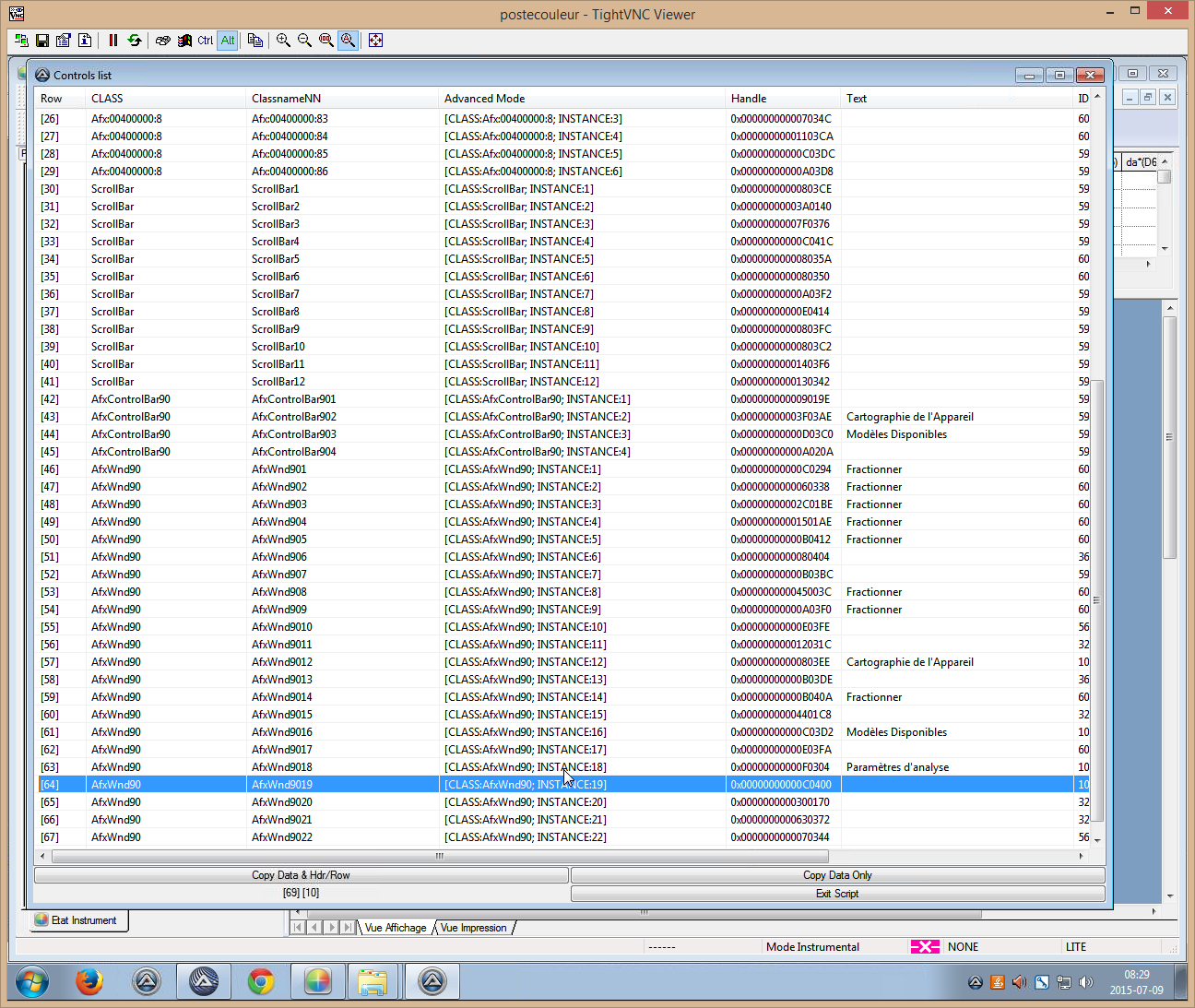Pause the VNC connection with red bars

(x=113, y=41)
